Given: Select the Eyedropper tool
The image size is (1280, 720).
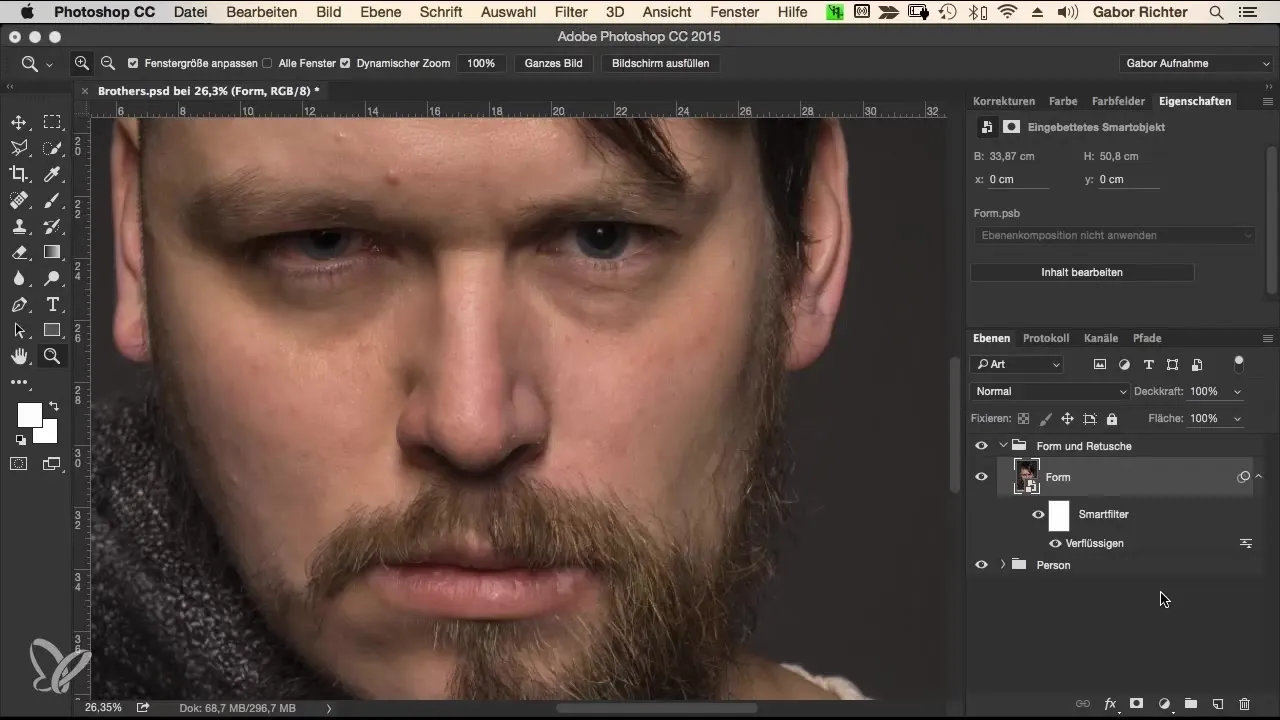Looking at the screenshot, I should click(x=52, y=174).
